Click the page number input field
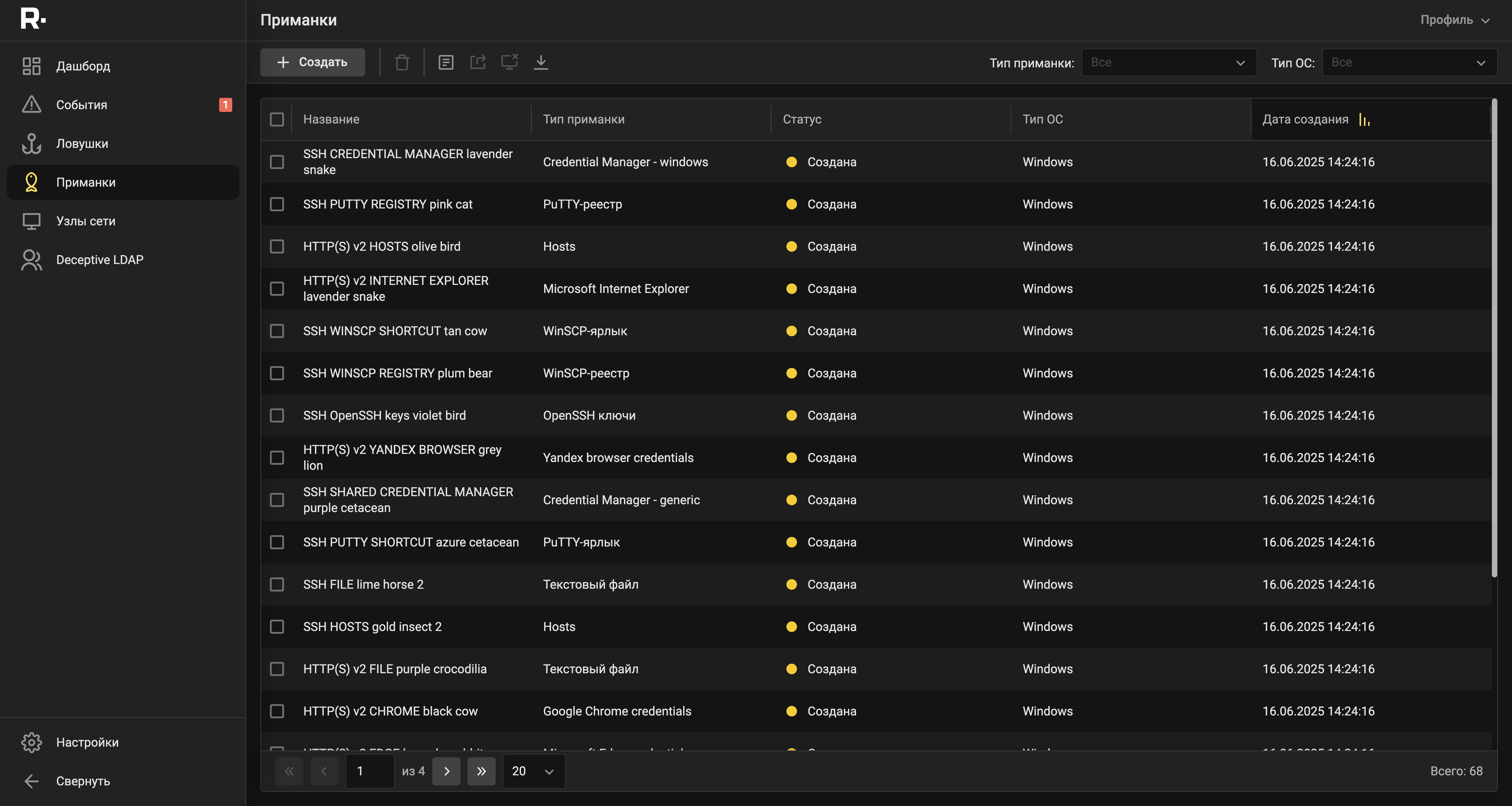The image size is (1512, 806). (370, 771)
